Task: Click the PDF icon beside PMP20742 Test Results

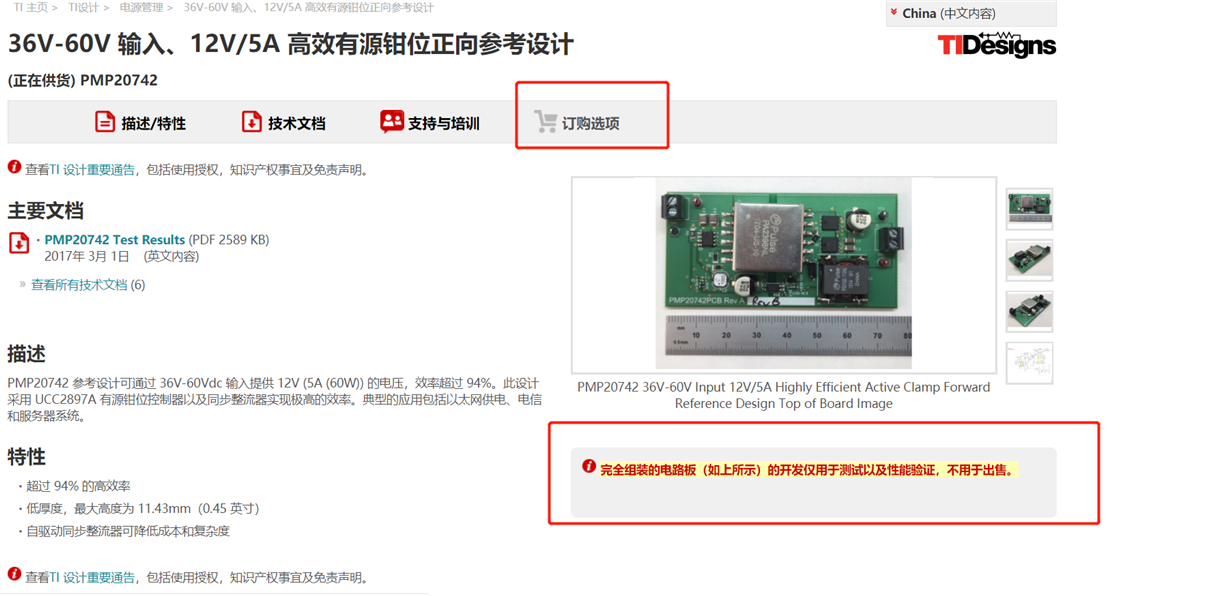Action: click(19, 243)
